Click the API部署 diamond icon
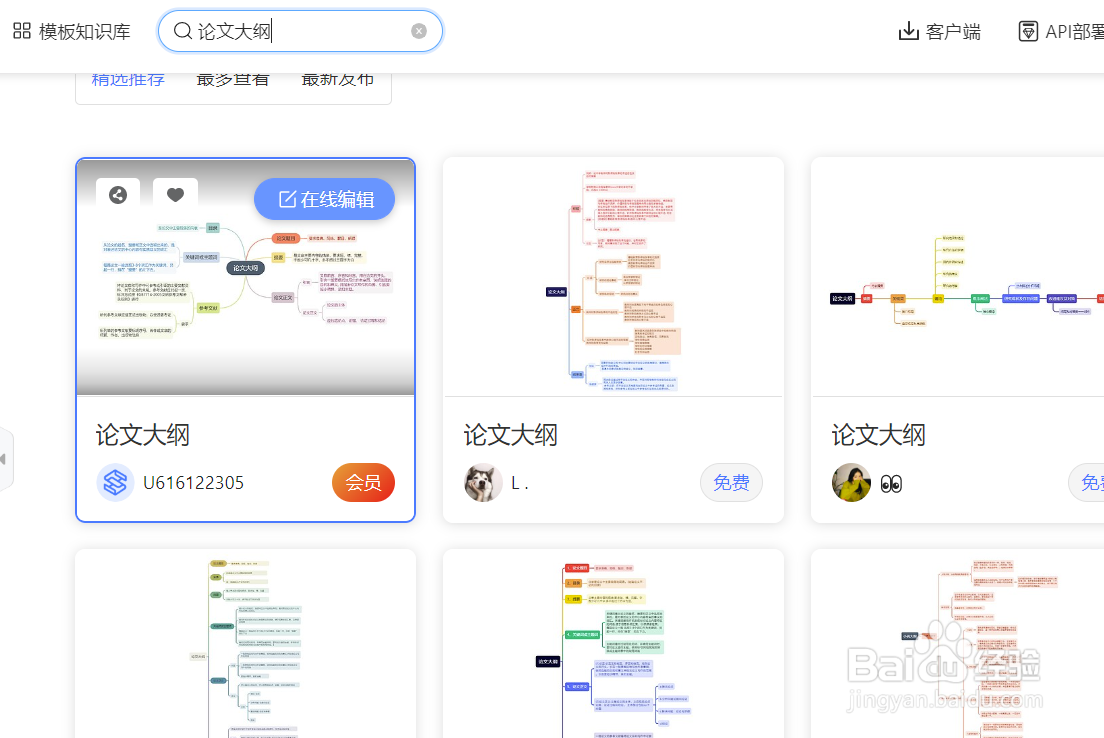The height and width of the screenshot is (738, 1104). [x=1028, y=31]
